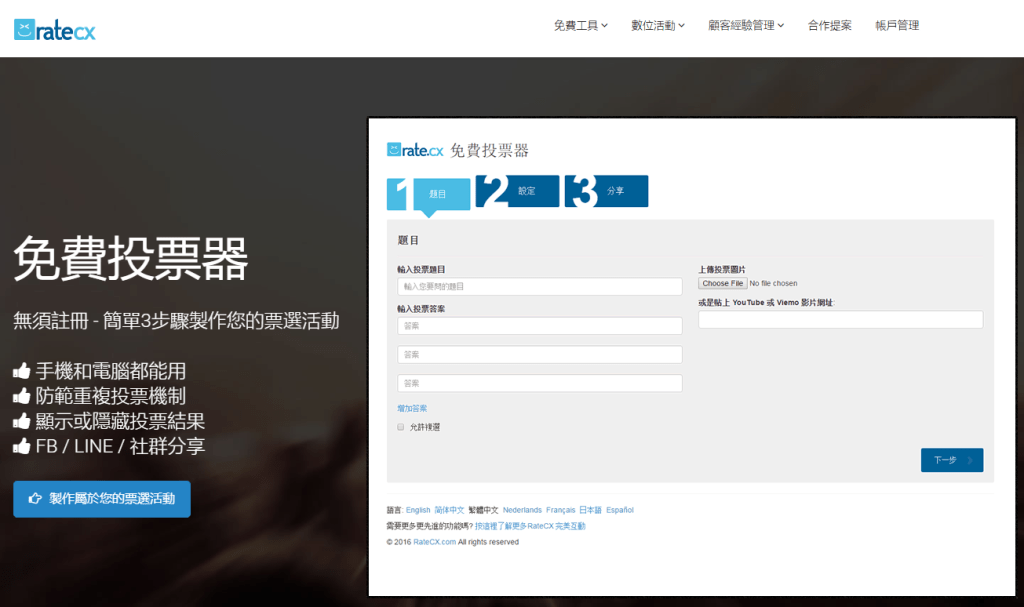Open the 數位活動 dropdown menu
Image resolution: width=1024 pixels, height=607 pixels.
(x=657, y=26)
